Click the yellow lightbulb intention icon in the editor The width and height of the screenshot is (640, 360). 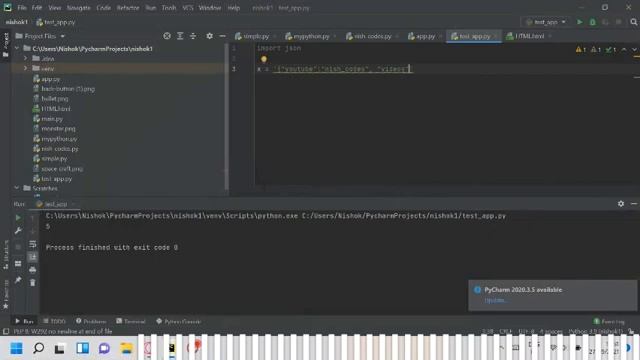point(264,59)
